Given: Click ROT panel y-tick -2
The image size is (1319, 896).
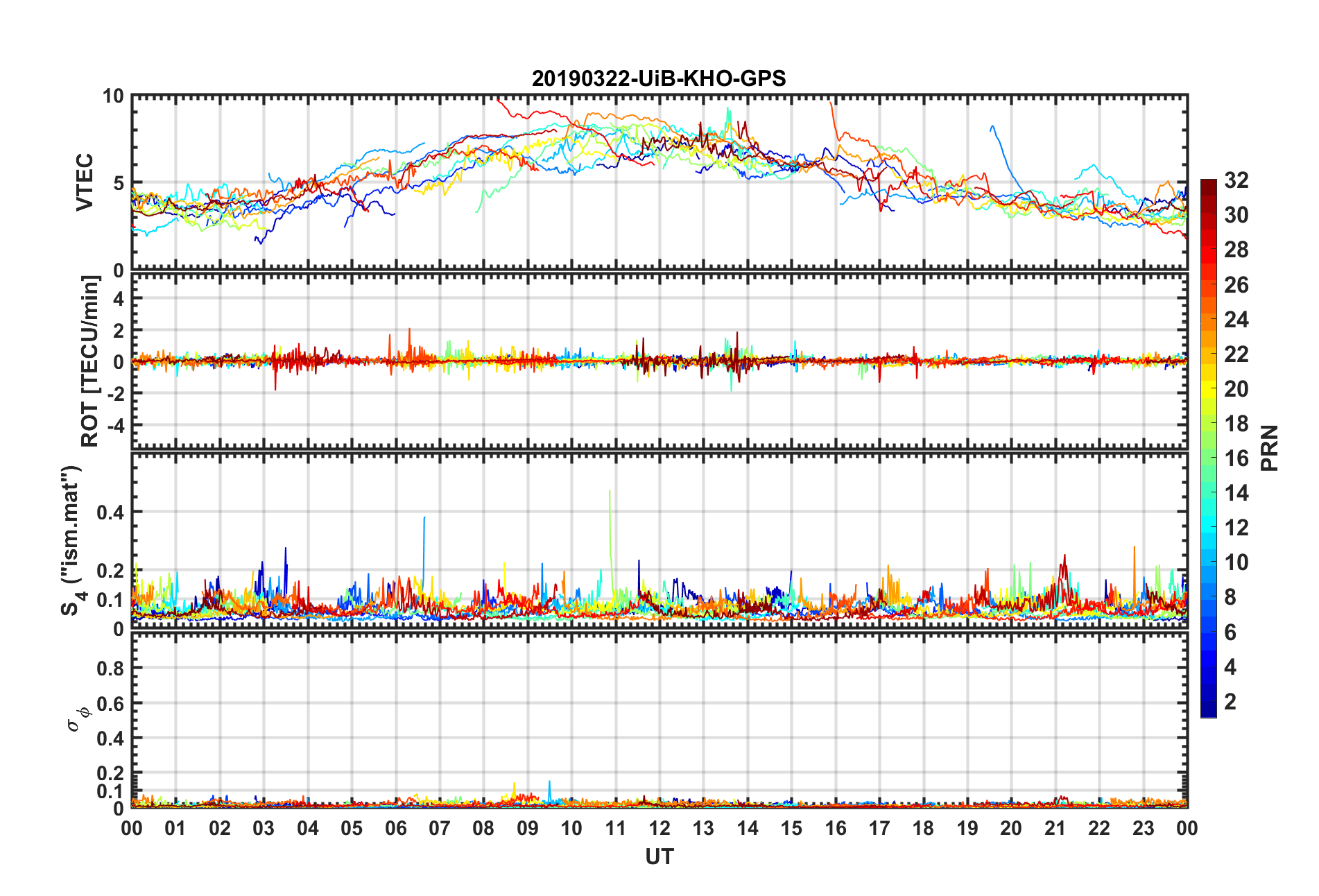Looking at the screenshot, I should click(x=115, y=393).
